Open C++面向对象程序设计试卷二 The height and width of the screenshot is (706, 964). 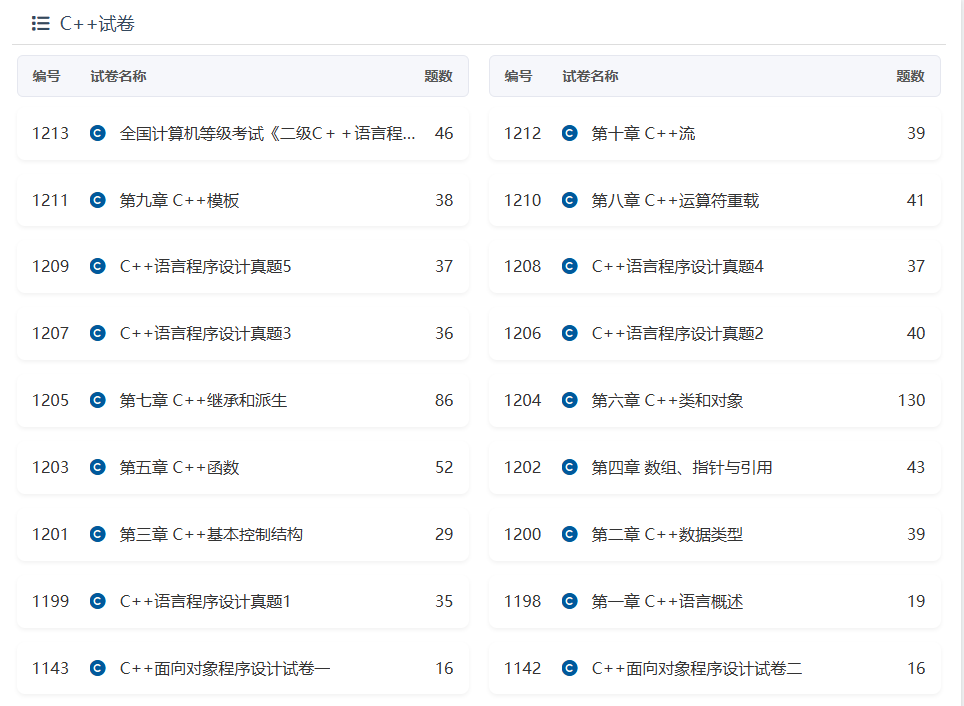point(697,668)
